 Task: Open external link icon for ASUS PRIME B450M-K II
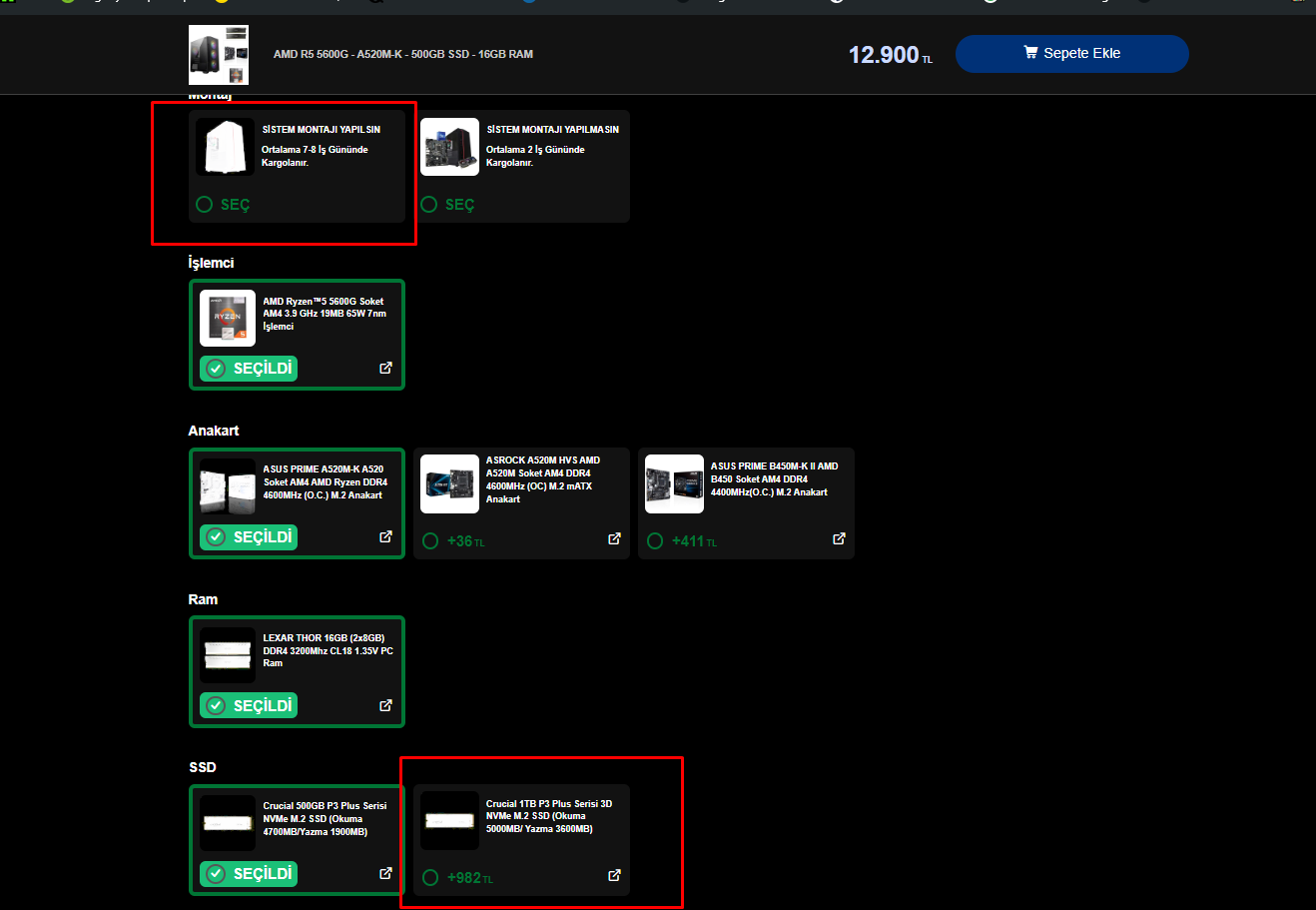pos(839,539)
